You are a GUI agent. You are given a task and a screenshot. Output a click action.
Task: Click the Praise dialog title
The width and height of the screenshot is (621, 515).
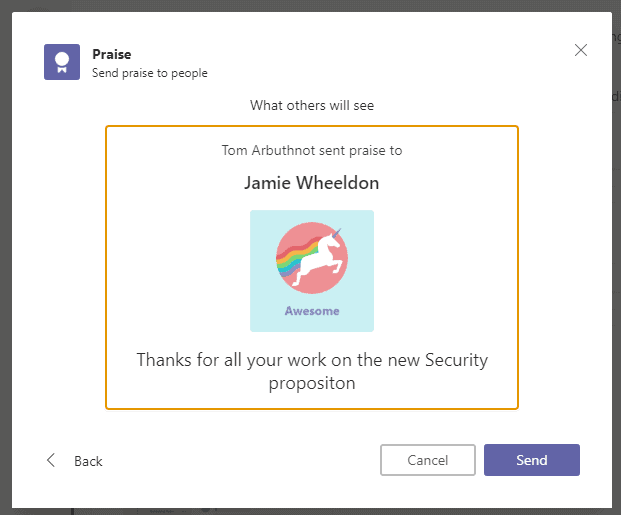click(112, 54)
